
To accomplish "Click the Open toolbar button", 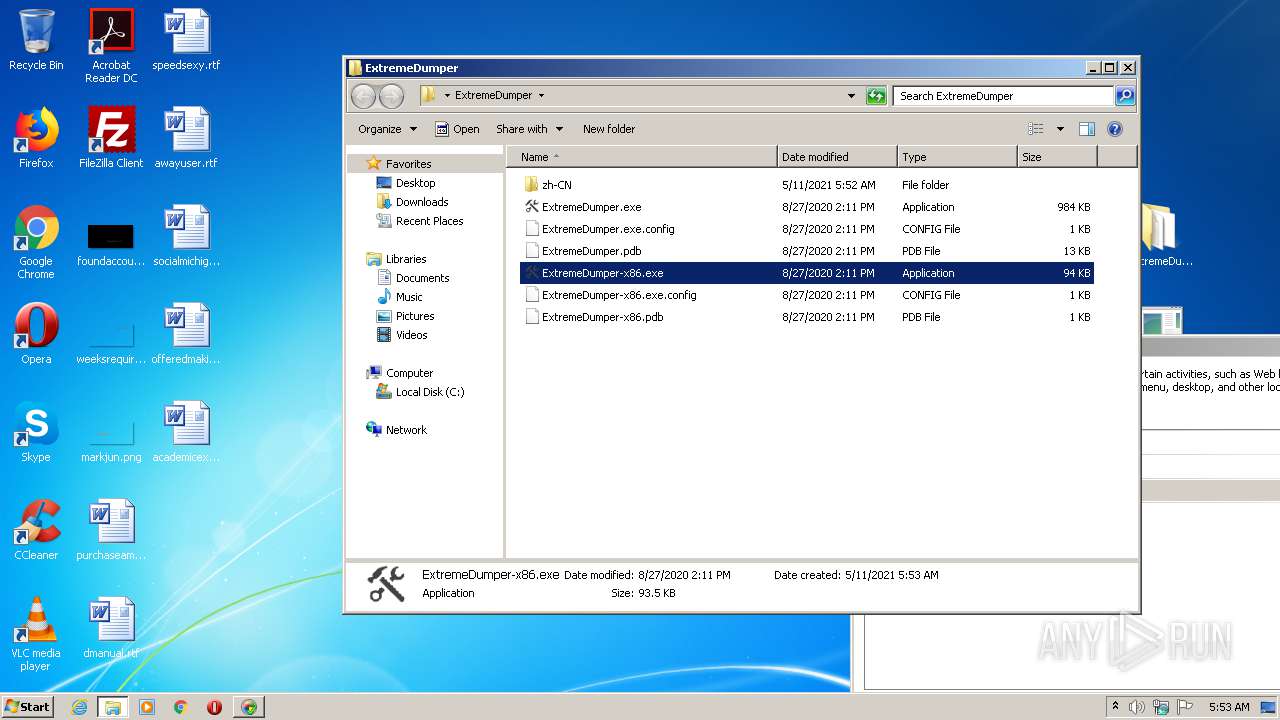I will click(x=457, y=129).
